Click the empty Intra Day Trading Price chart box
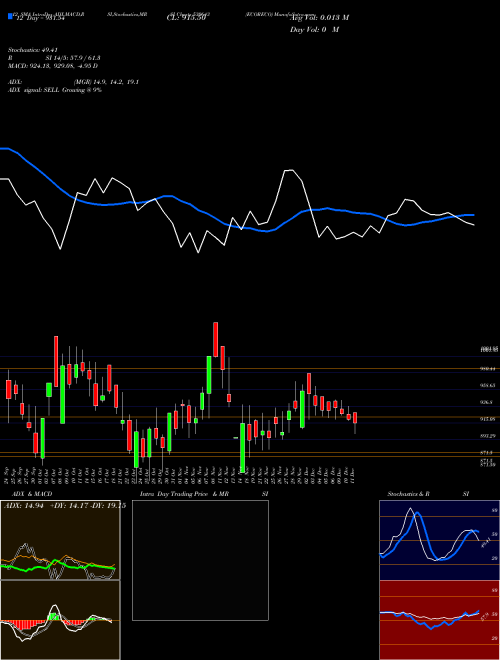 tap(200, 560)
